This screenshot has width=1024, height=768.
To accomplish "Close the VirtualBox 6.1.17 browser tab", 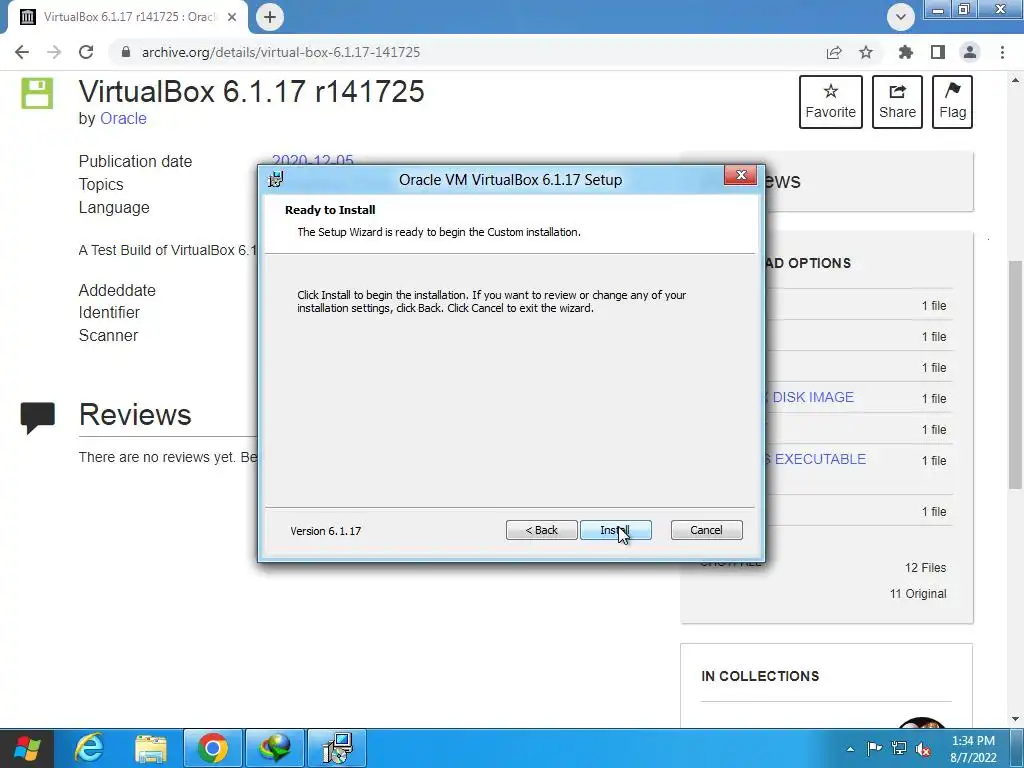I will point(231,17).
